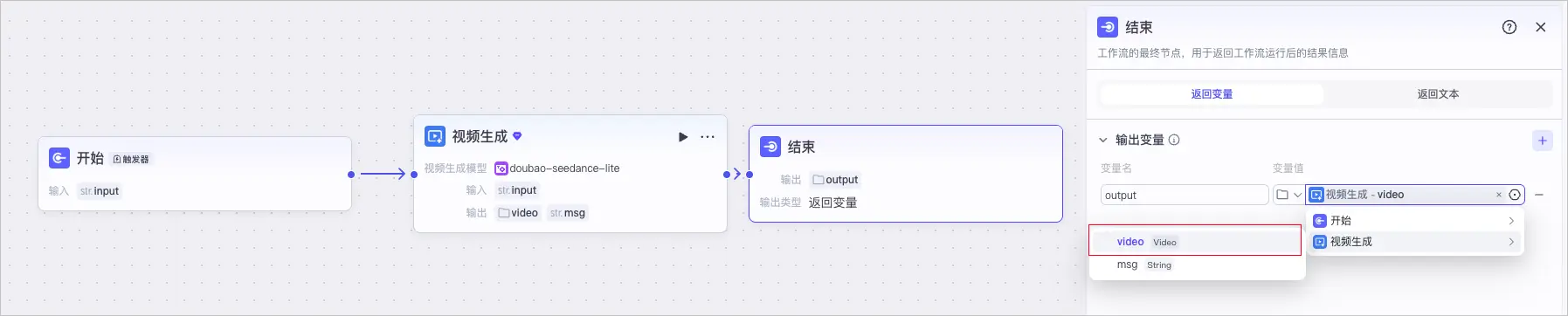Click the 视频生成 node output port dot

pos(727,175)
